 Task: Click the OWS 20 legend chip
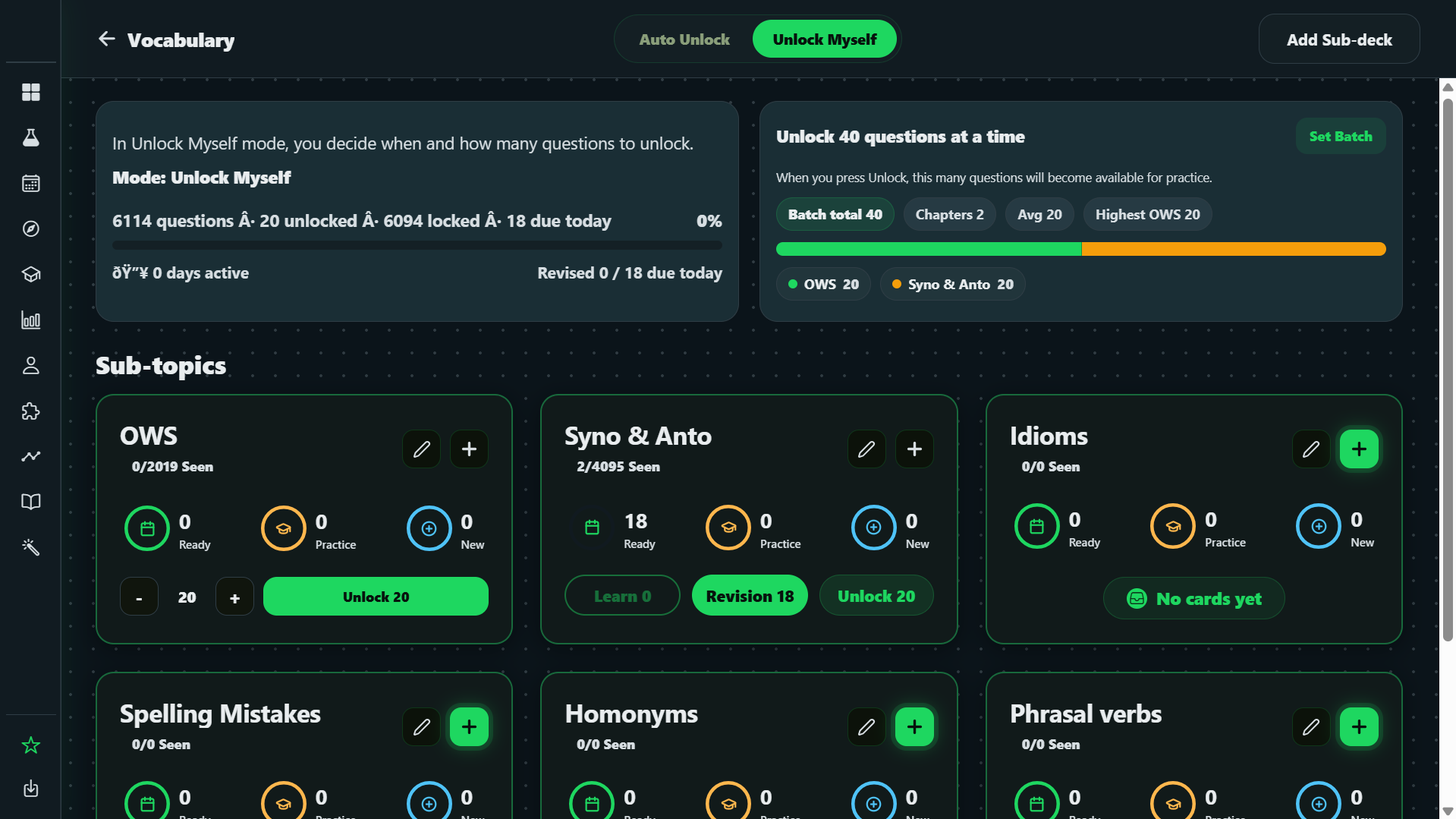coord(823,285)
